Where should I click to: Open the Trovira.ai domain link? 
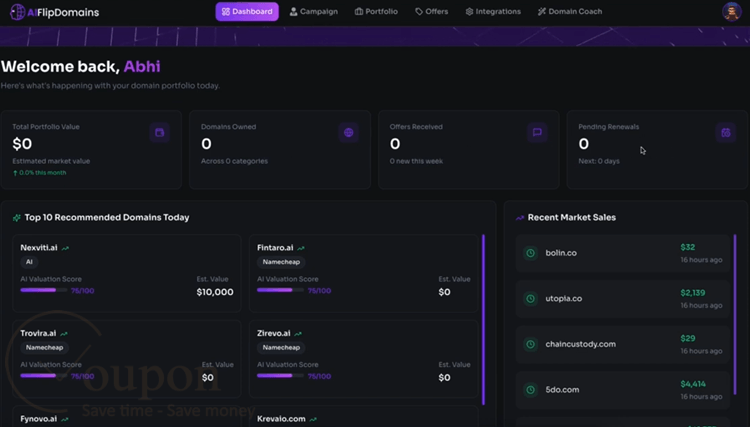coord(38,333)
